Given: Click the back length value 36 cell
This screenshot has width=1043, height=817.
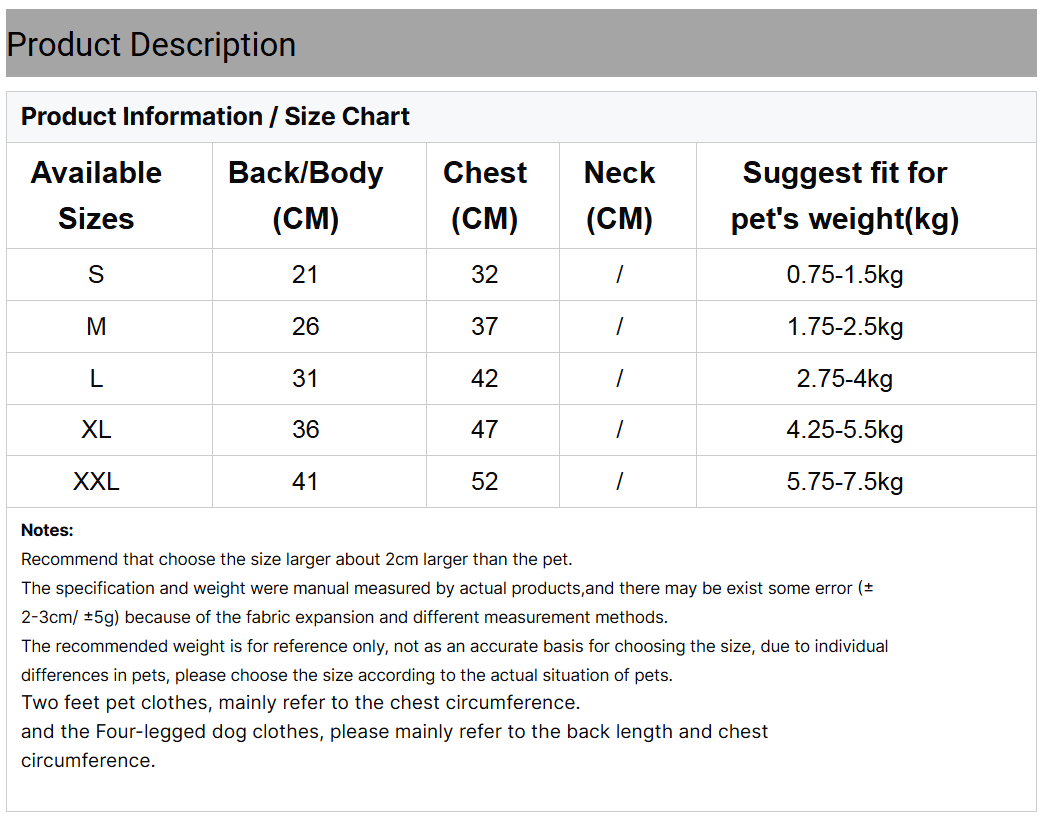Looking at the screenshot, I should 305,430.
